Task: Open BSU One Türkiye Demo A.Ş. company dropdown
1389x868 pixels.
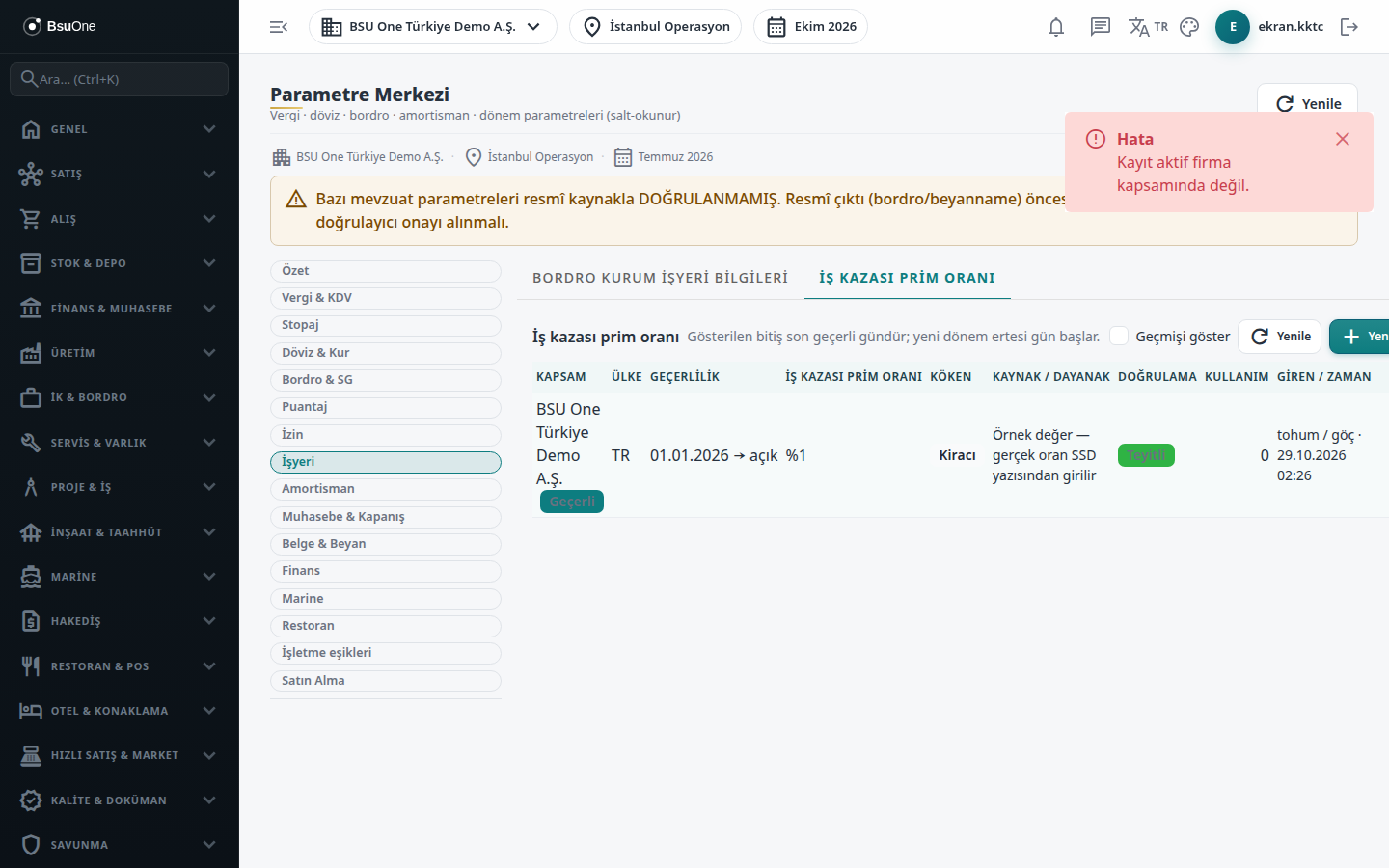Action: click(x=433, y=27)
